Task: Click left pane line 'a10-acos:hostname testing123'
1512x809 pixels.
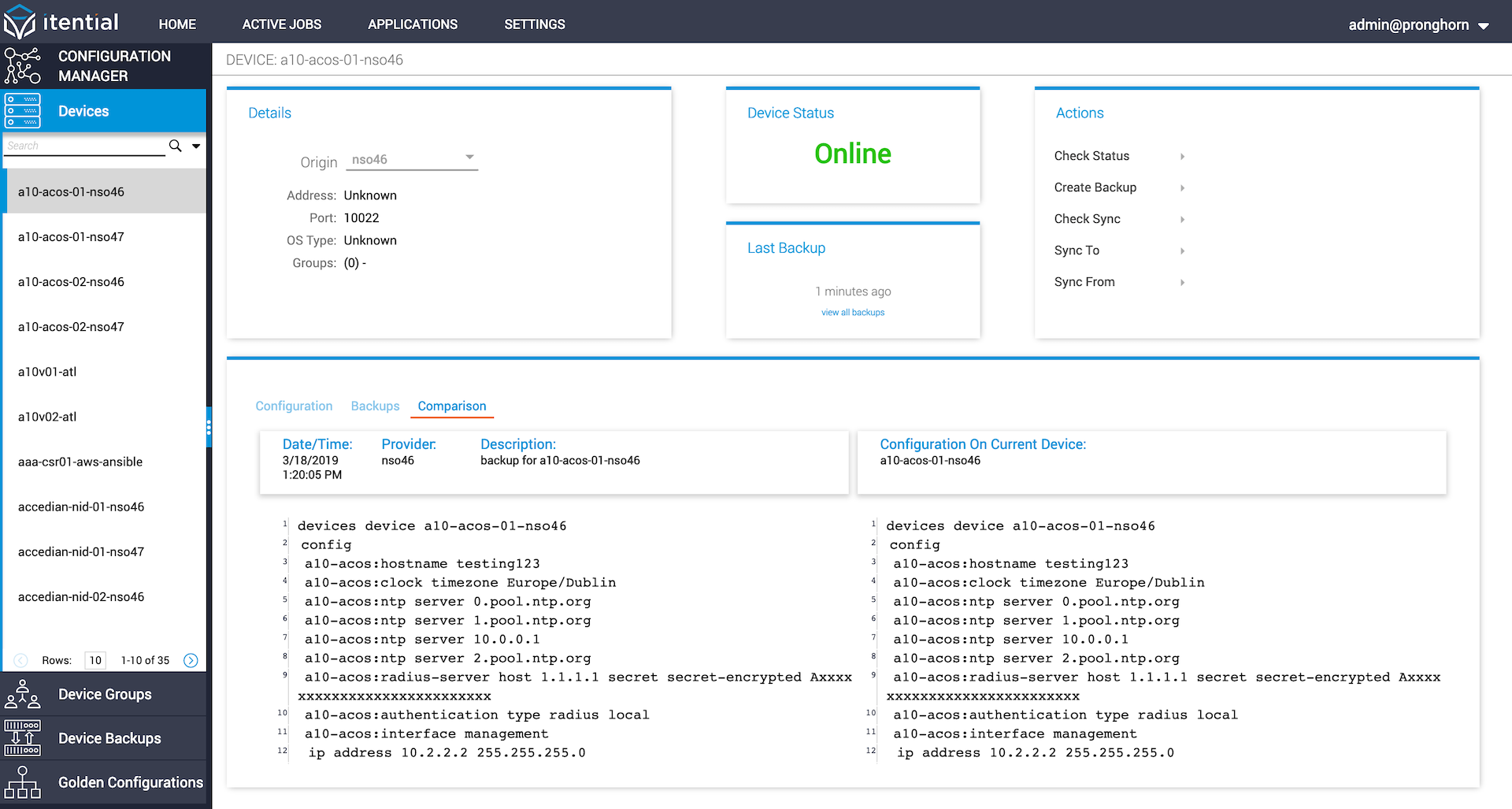Action: click(422, 563)
